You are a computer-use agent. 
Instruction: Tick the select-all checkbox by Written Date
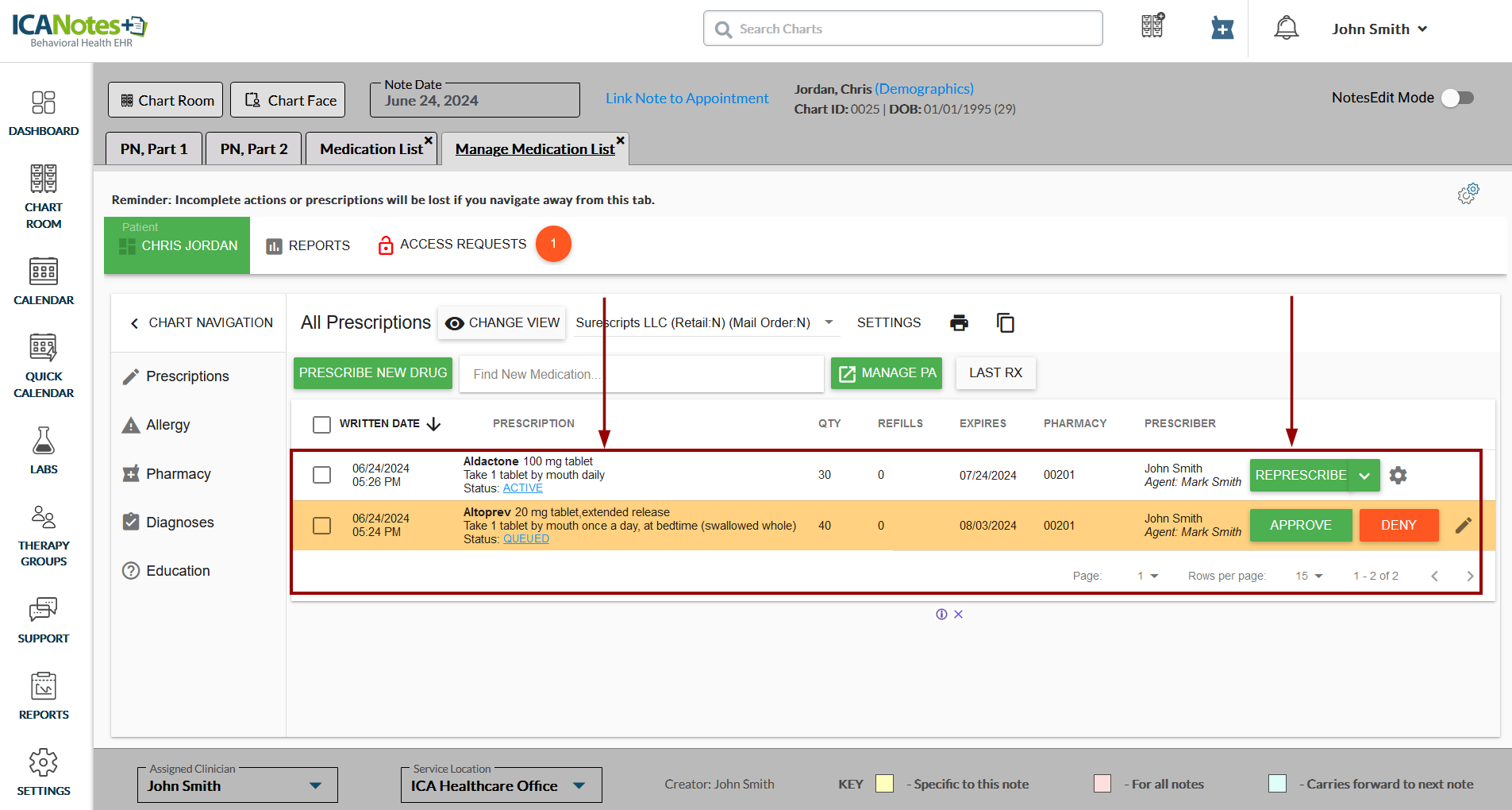[x=321, y=424]
